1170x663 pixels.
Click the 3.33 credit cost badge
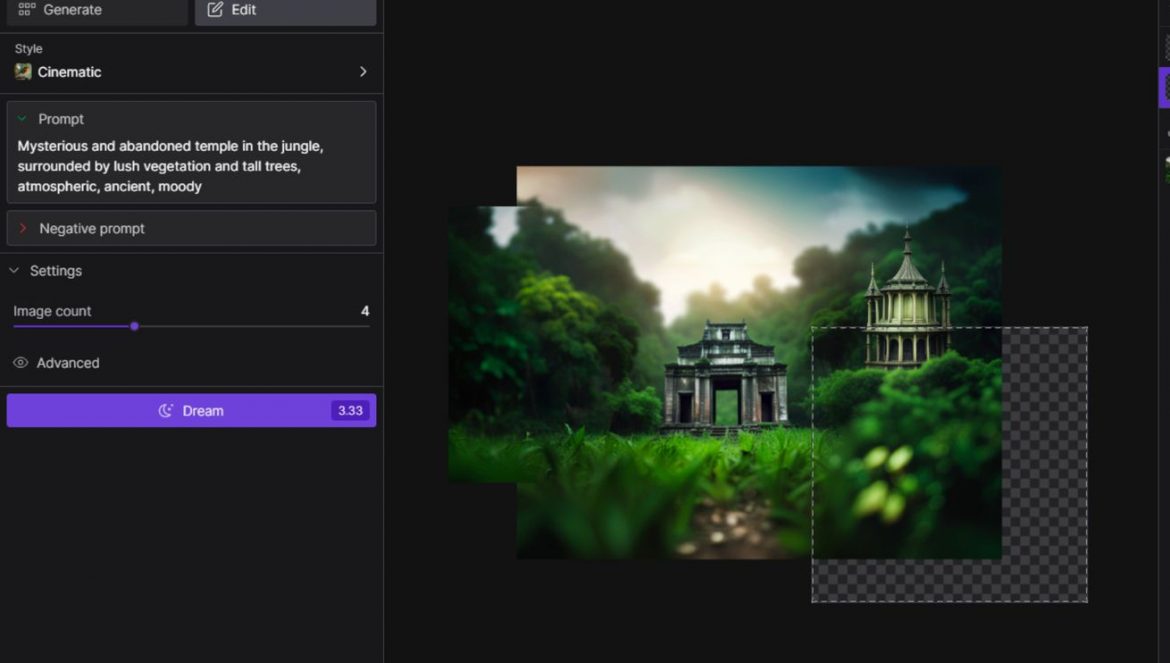[x=350, y=411]
